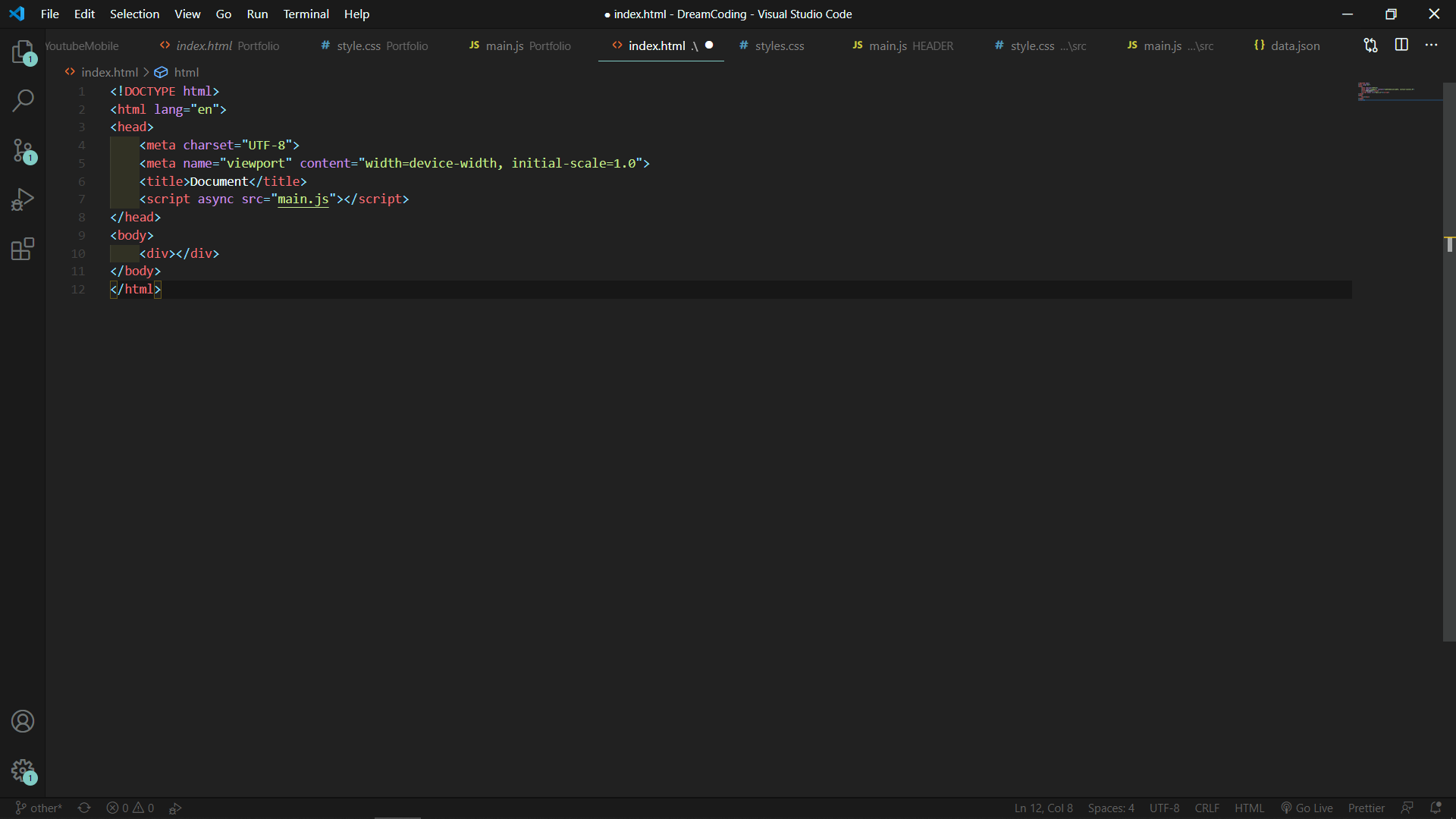Open the More Actions ellipsis menu
Image resolution: width=1456 pixels, height=819 pixels.
[x=1431, y=45]
